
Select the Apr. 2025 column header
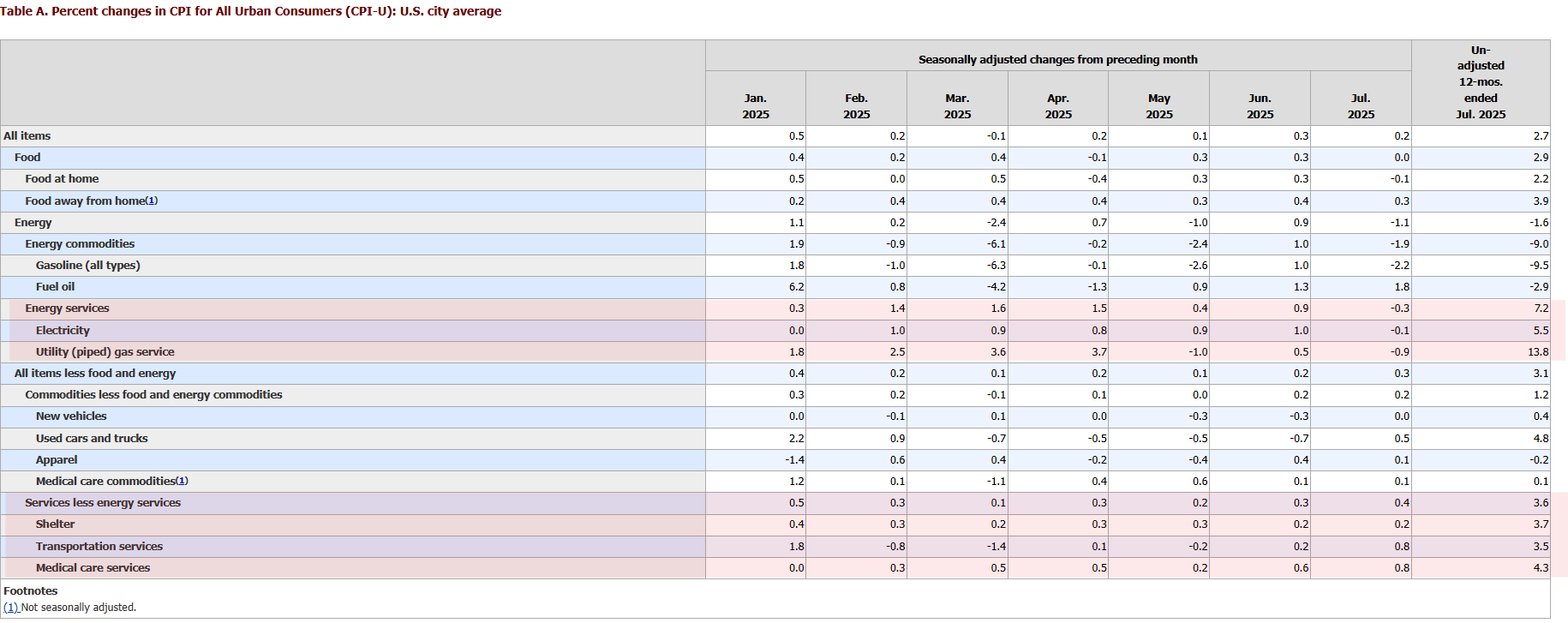(x=1057, y=106)
